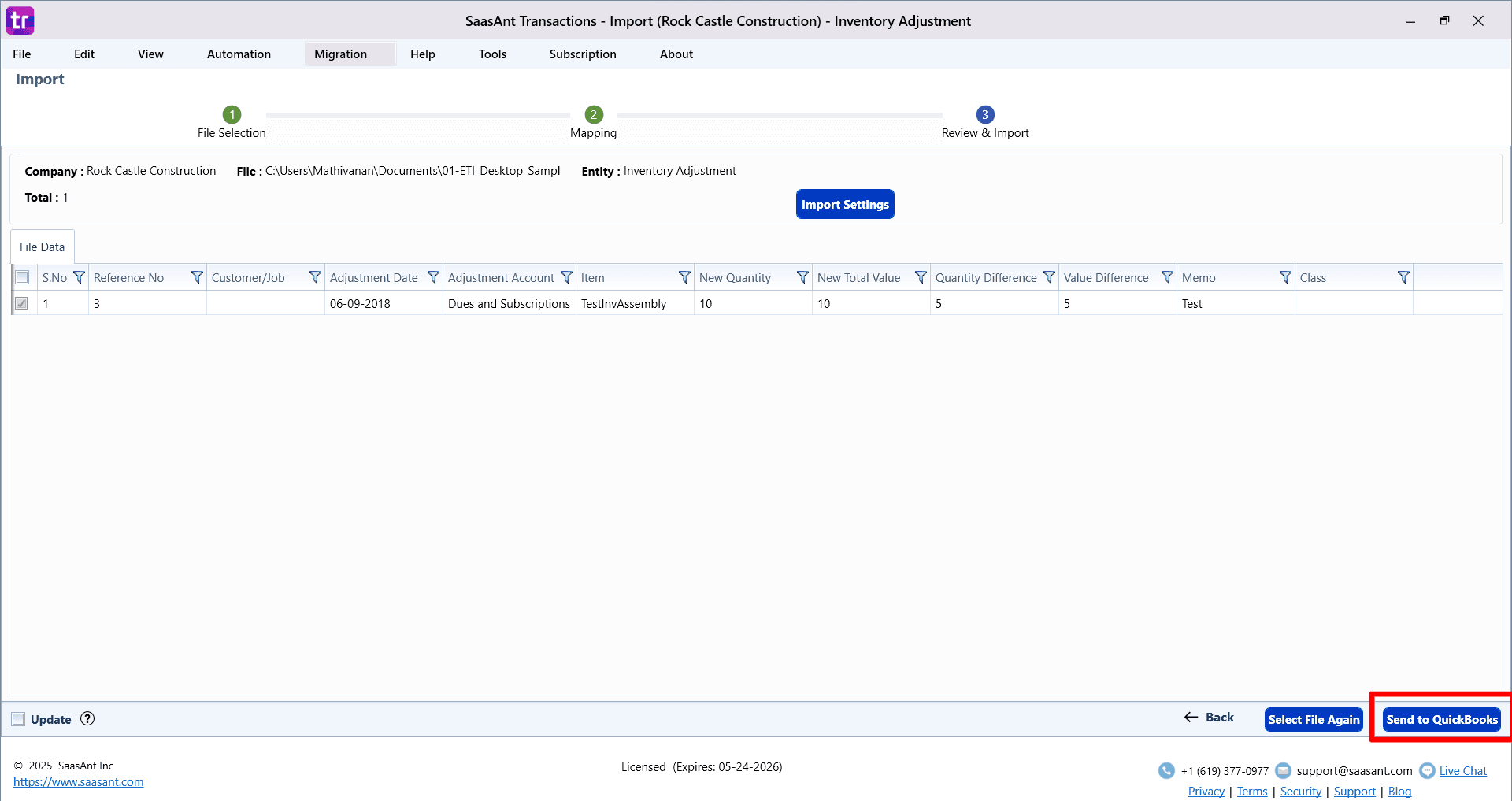The image size is (1512, 801).
Task: Filter the Quantity Difference column
Action: 1049,277
